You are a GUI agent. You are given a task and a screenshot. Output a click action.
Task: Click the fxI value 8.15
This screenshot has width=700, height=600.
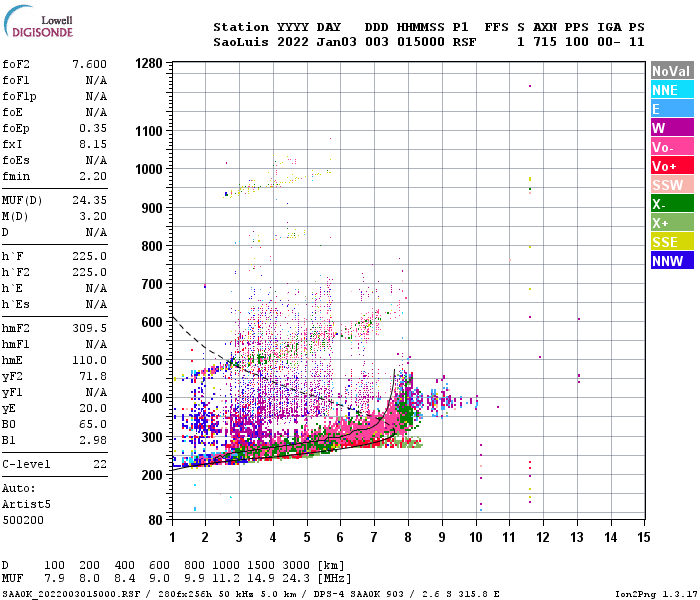click(x=93, y=144)
